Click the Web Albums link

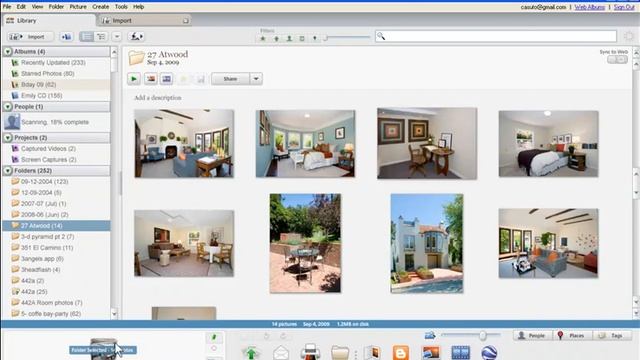point(589,7)
